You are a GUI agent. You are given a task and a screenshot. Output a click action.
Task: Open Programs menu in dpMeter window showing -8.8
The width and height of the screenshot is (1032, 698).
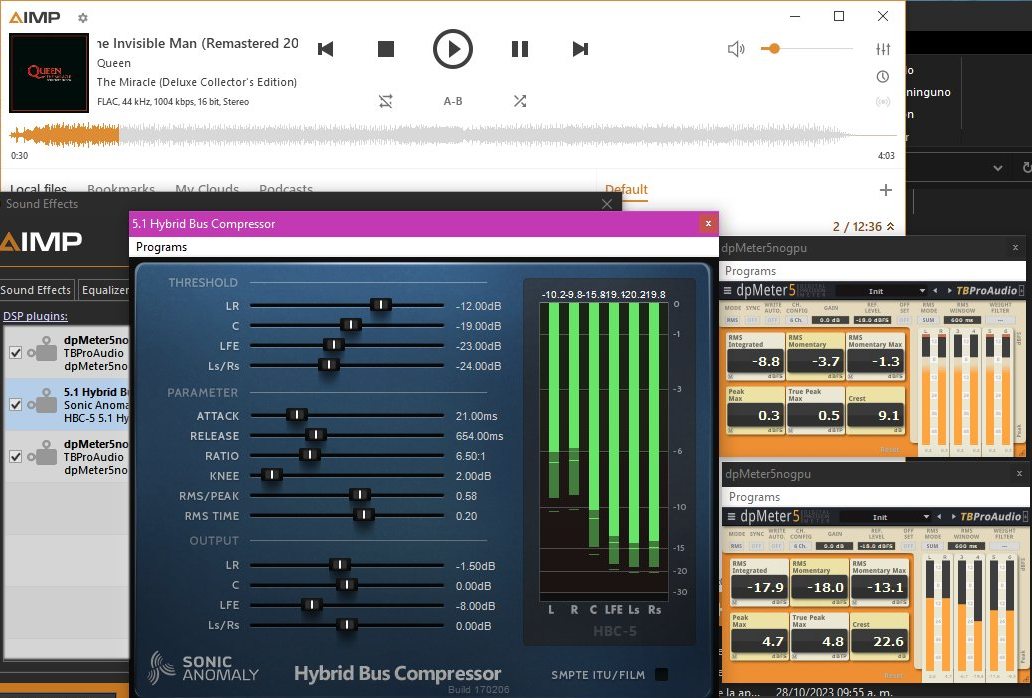(750, 271)
